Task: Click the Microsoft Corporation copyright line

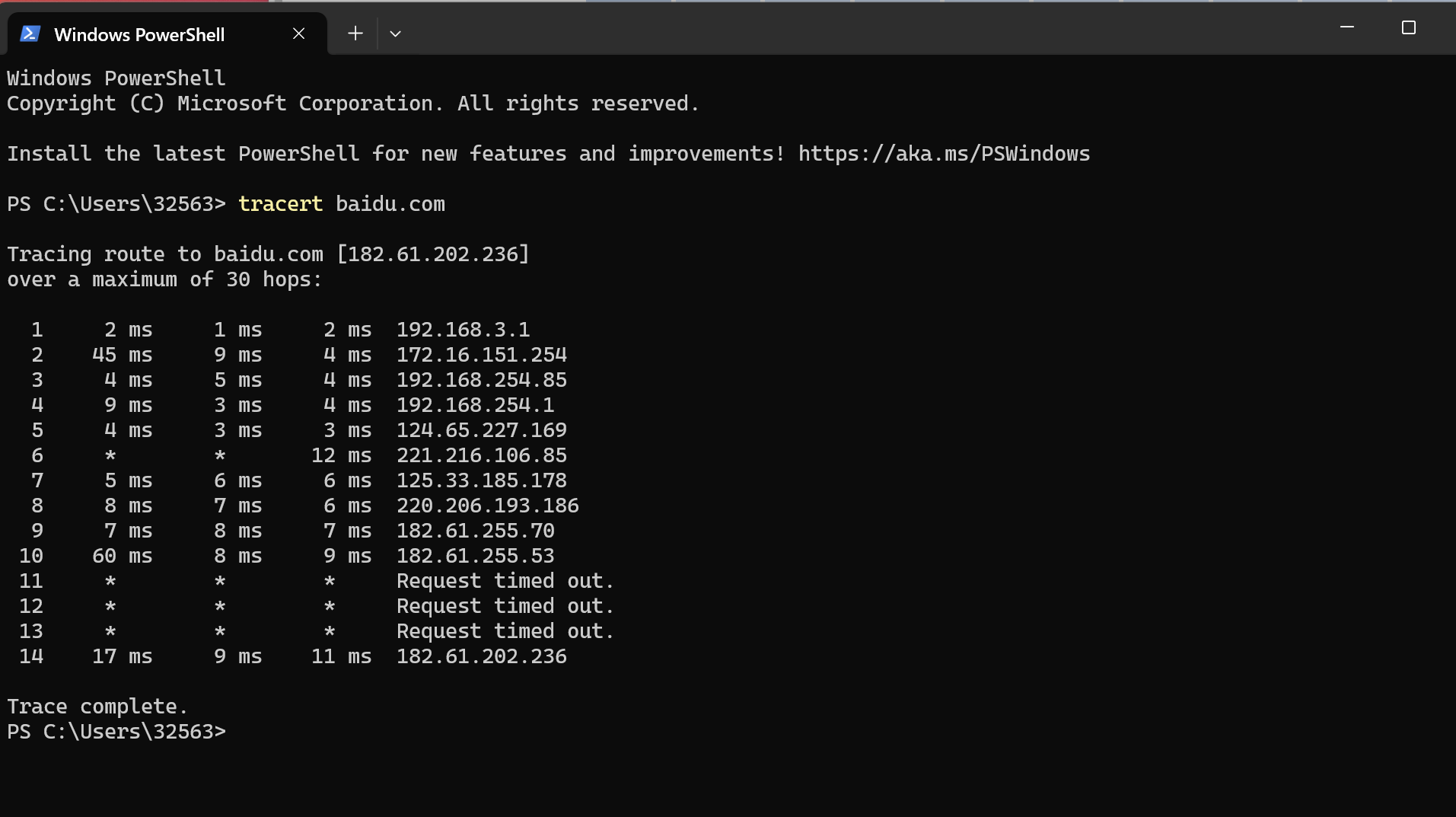Action: (353, 104)
